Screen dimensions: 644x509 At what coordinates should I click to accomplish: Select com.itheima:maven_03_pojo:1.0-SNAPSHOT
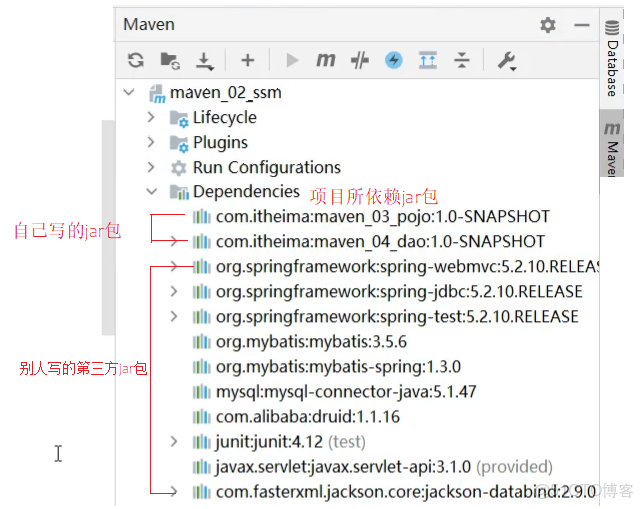[x=383, y=217]
